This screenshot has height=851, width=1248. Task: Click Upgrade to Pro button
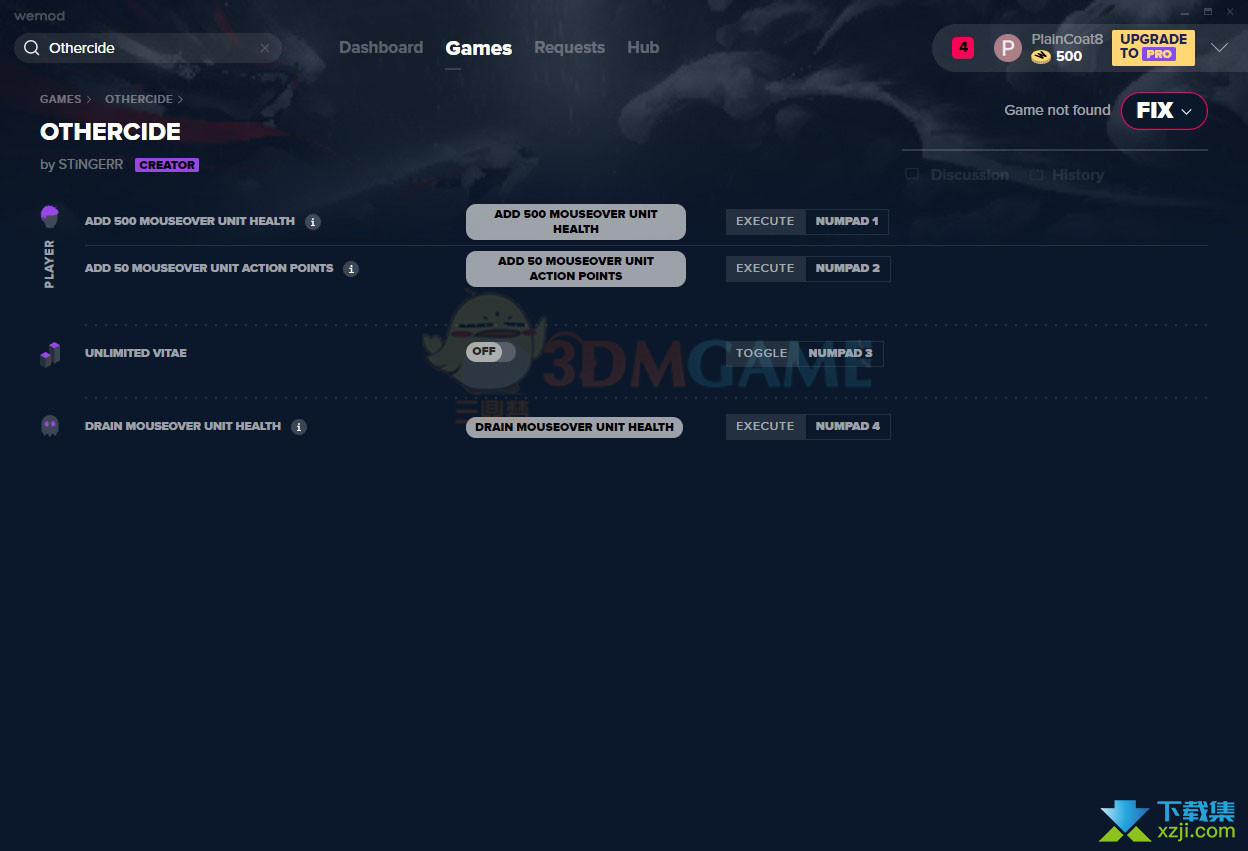[1153, 47]
